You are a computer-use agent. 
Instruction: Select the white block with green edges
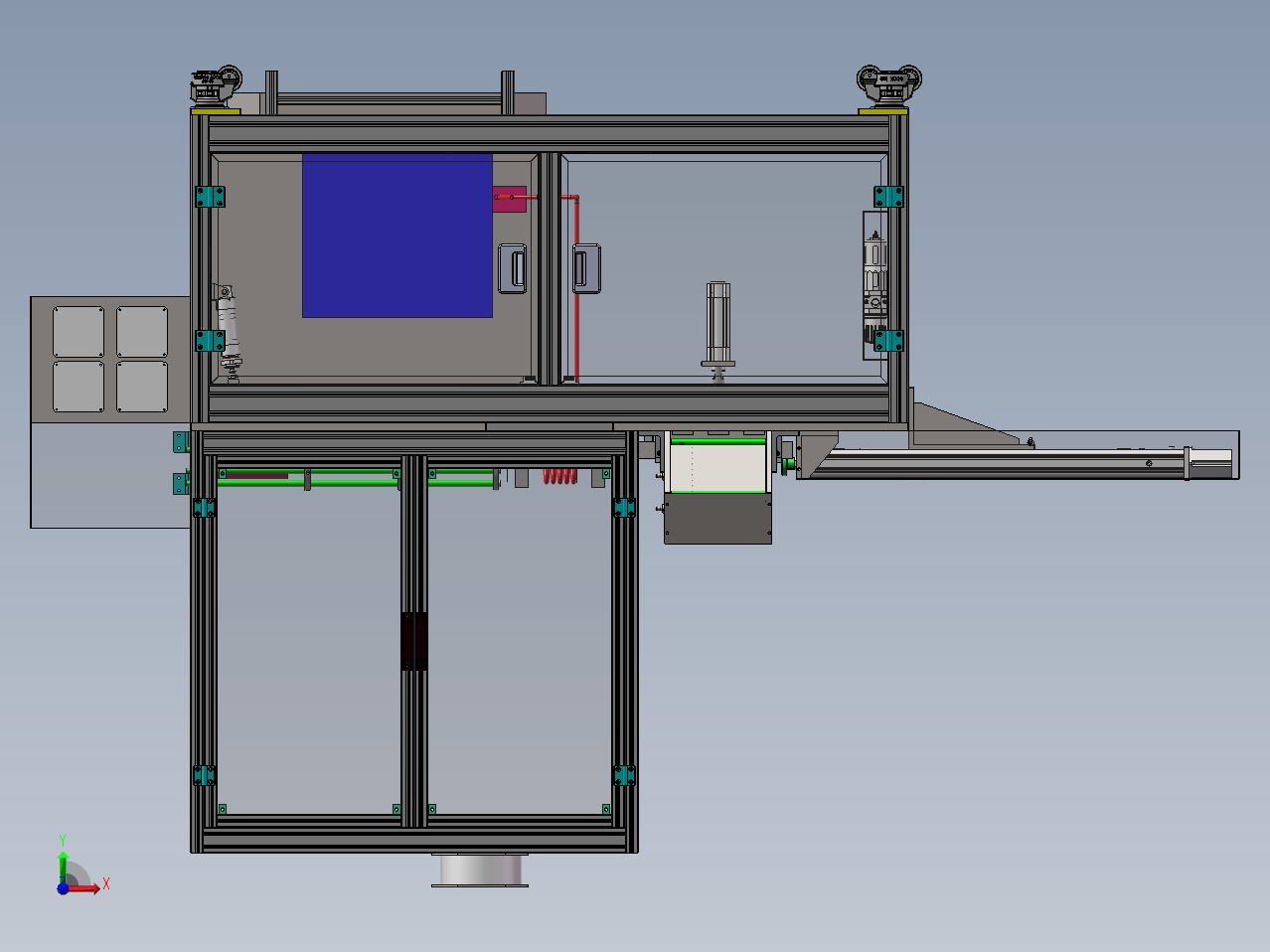(718, 465)
